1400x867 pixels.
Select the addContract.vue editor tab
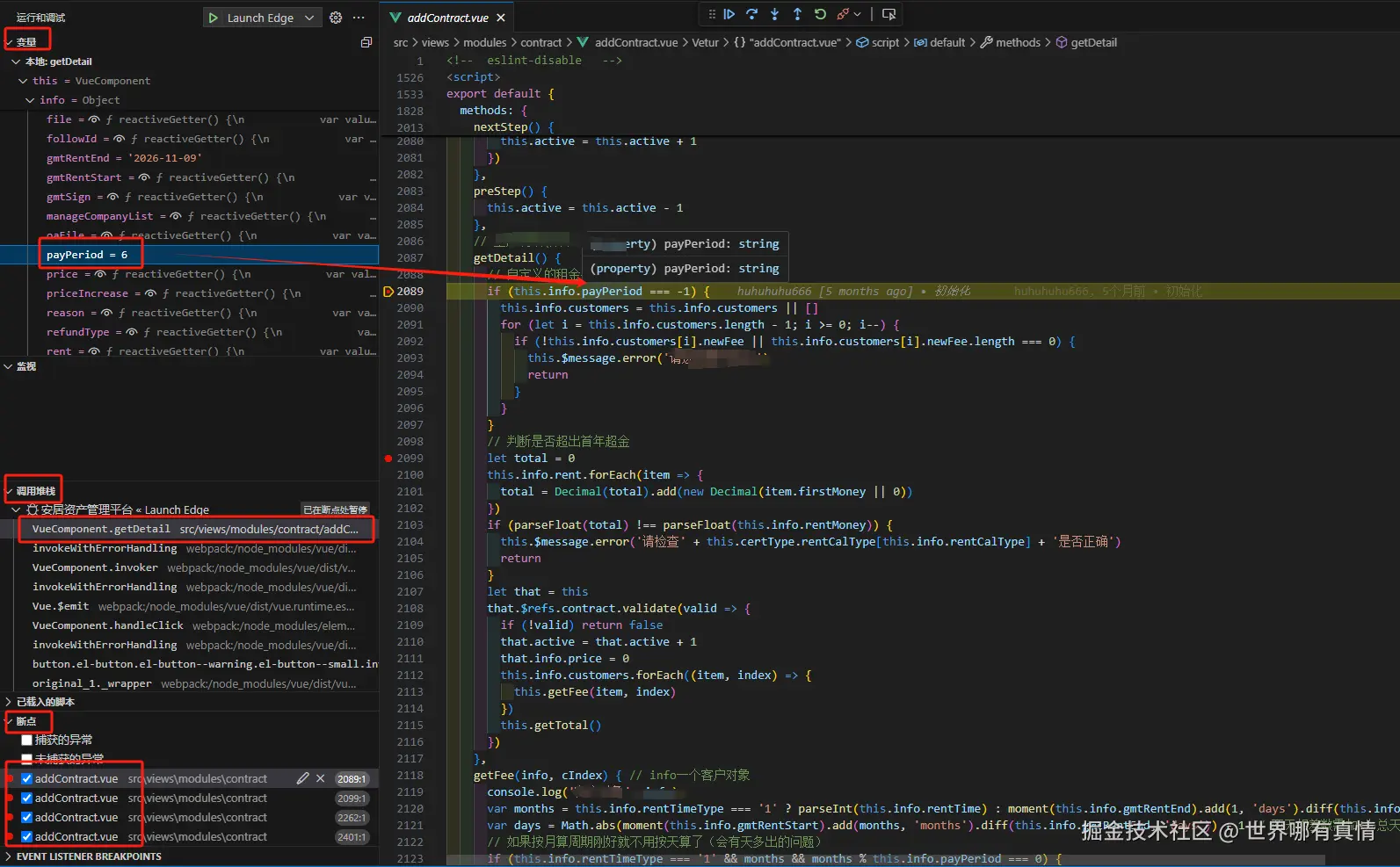tap(447, 18)
